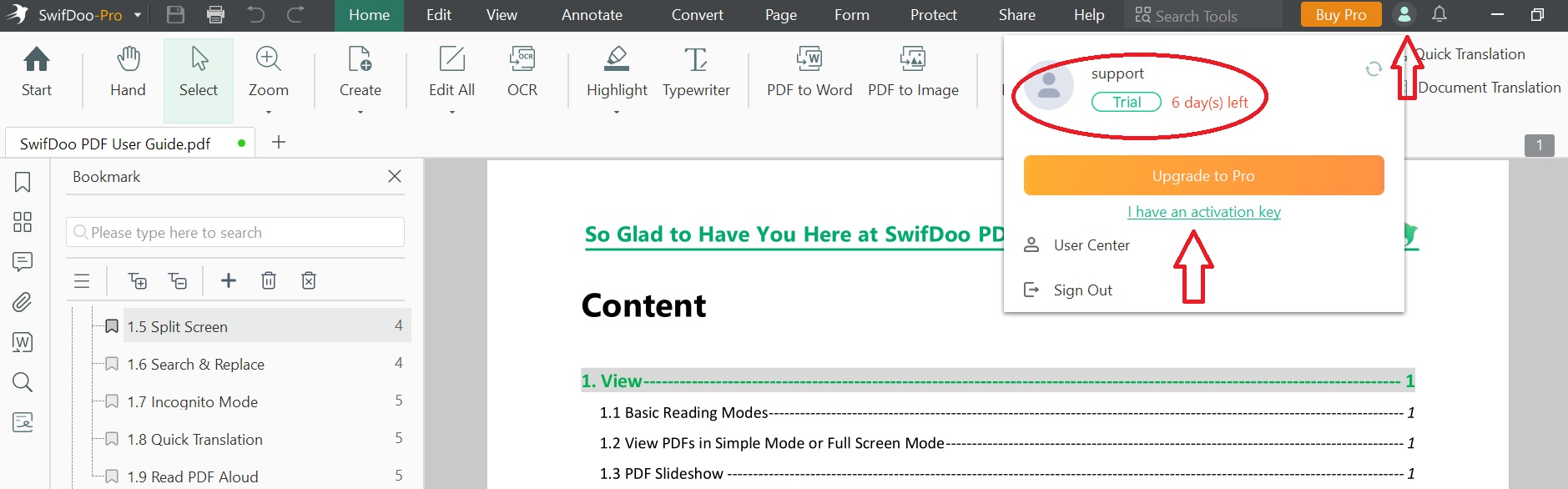Open the Word sidebar icon
The height and width of the screenshot is (489, 1568).
(x=23, y=342)
